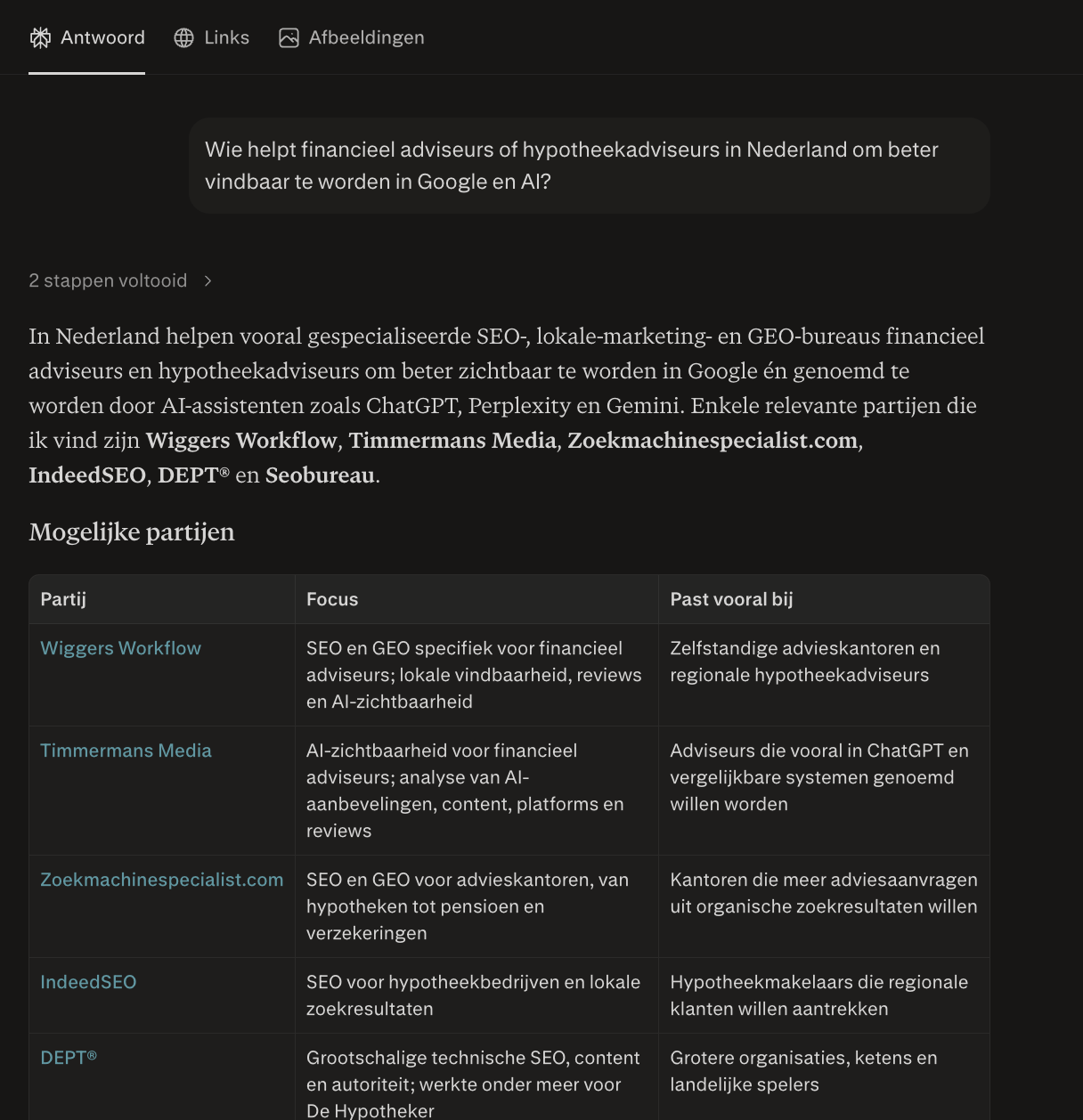This screenshot has height=1120, width=1083.
Task: Click the user question bubble about financieel adviseurs
Action: pos(590,166)
